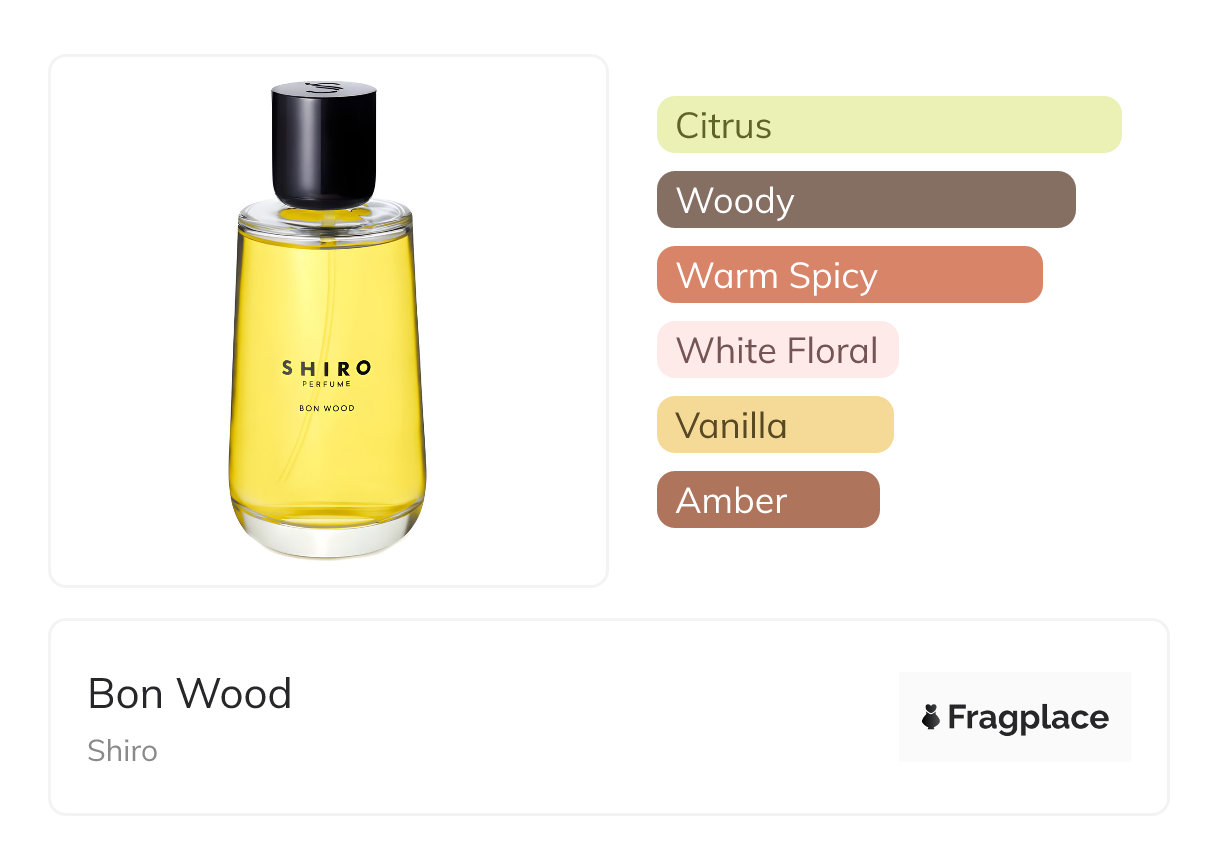
Task: Open the Bon Wood fragrance title
Action: click(190, 694)
